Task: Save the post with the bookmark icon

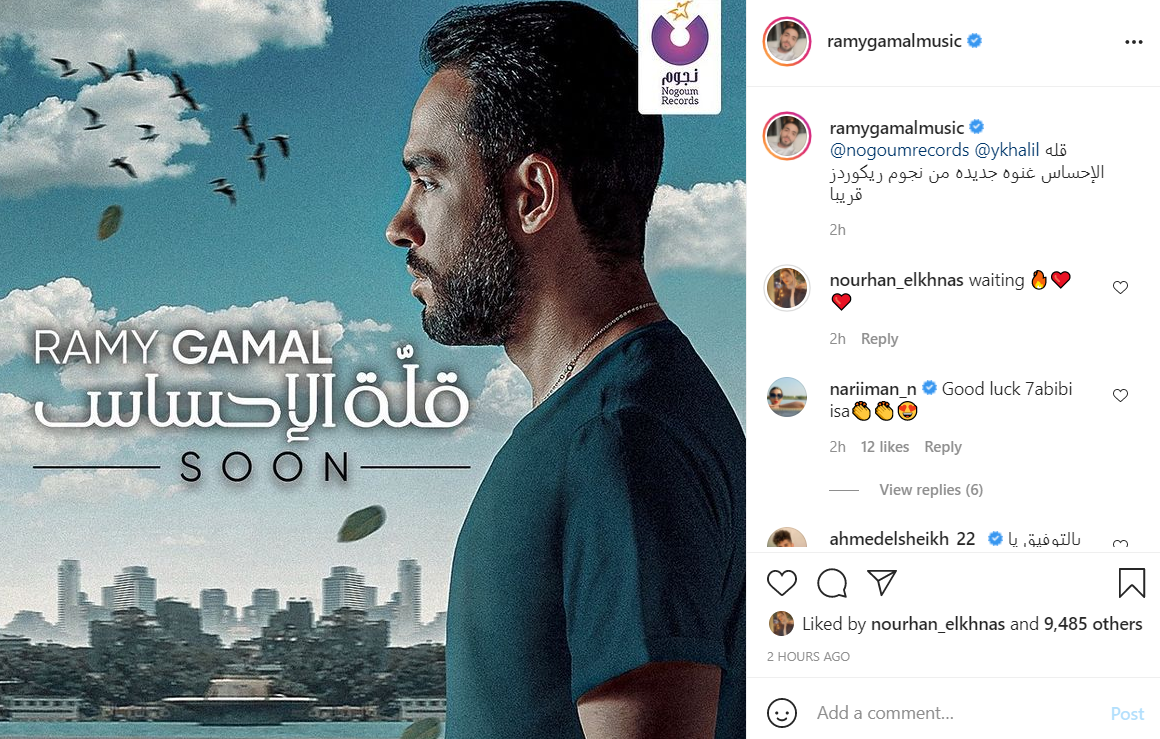Action: (1132, 583)
